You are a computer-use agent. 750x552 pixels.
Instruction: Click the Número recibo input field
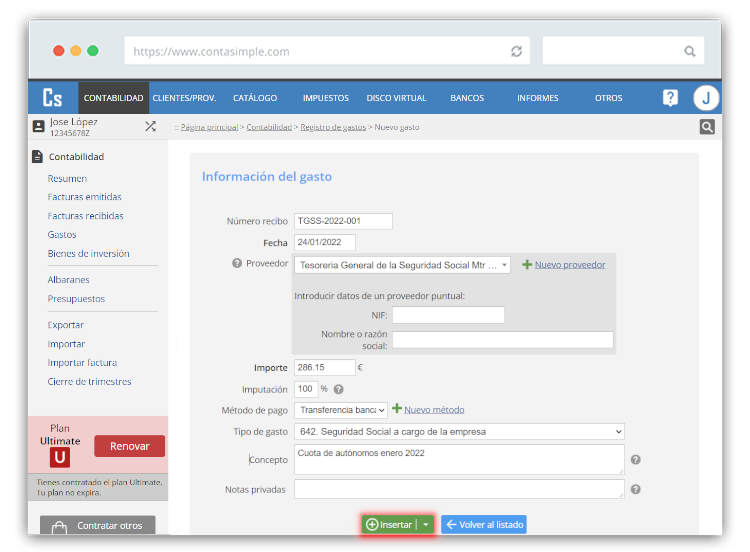343,221
